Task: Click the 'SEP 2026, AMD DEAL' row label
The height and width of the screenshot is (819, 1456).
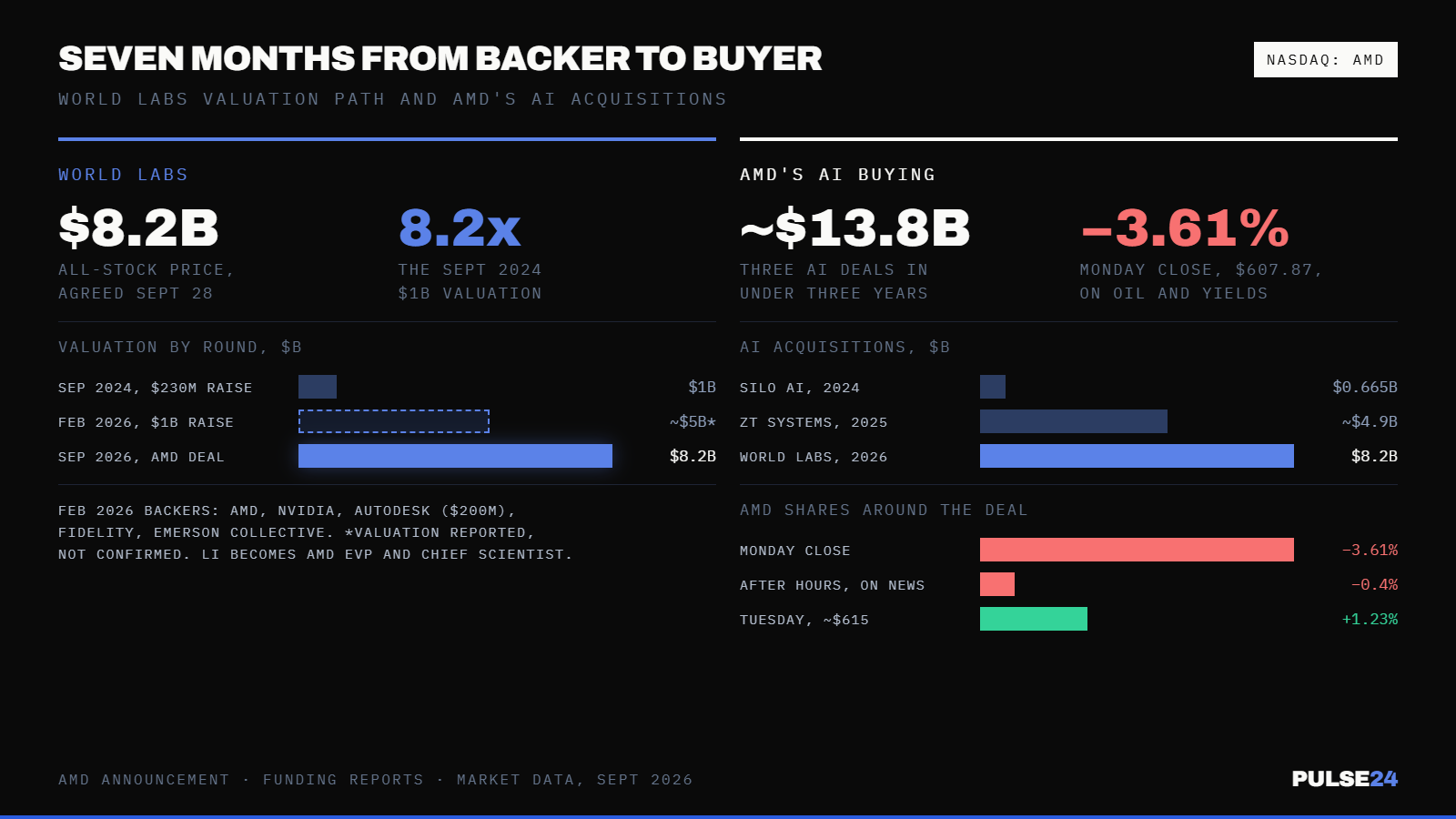Action: [141, 457]
